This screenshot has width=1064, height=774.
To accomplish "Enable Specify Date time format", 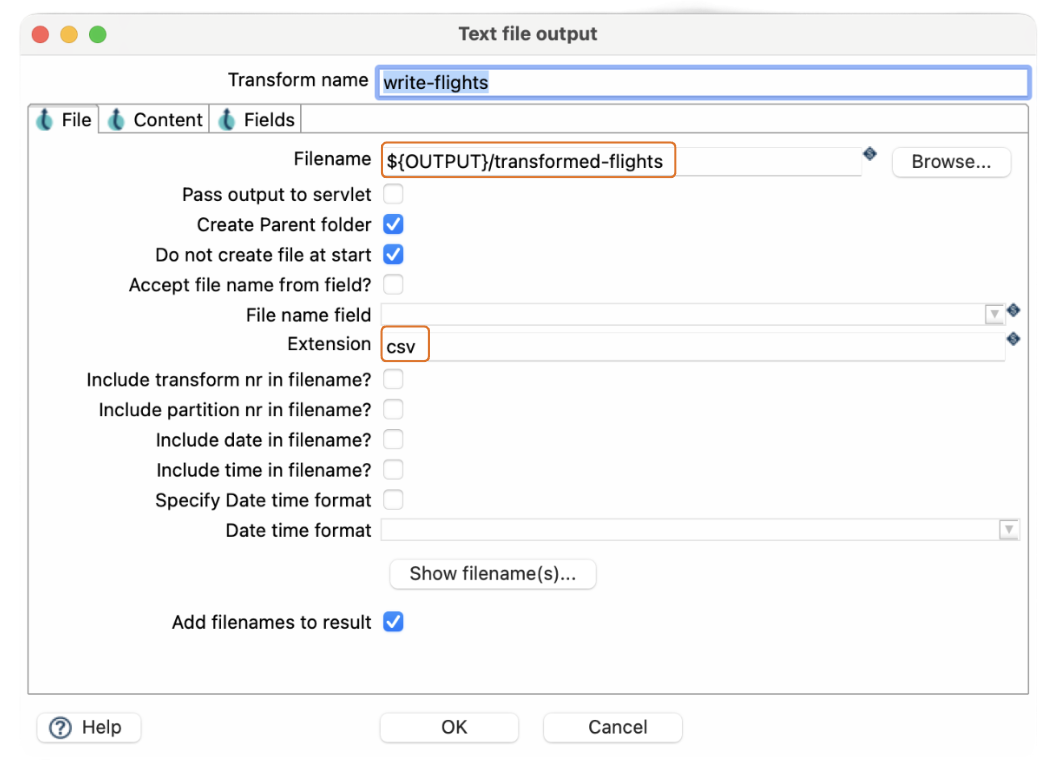I will 394,500.
